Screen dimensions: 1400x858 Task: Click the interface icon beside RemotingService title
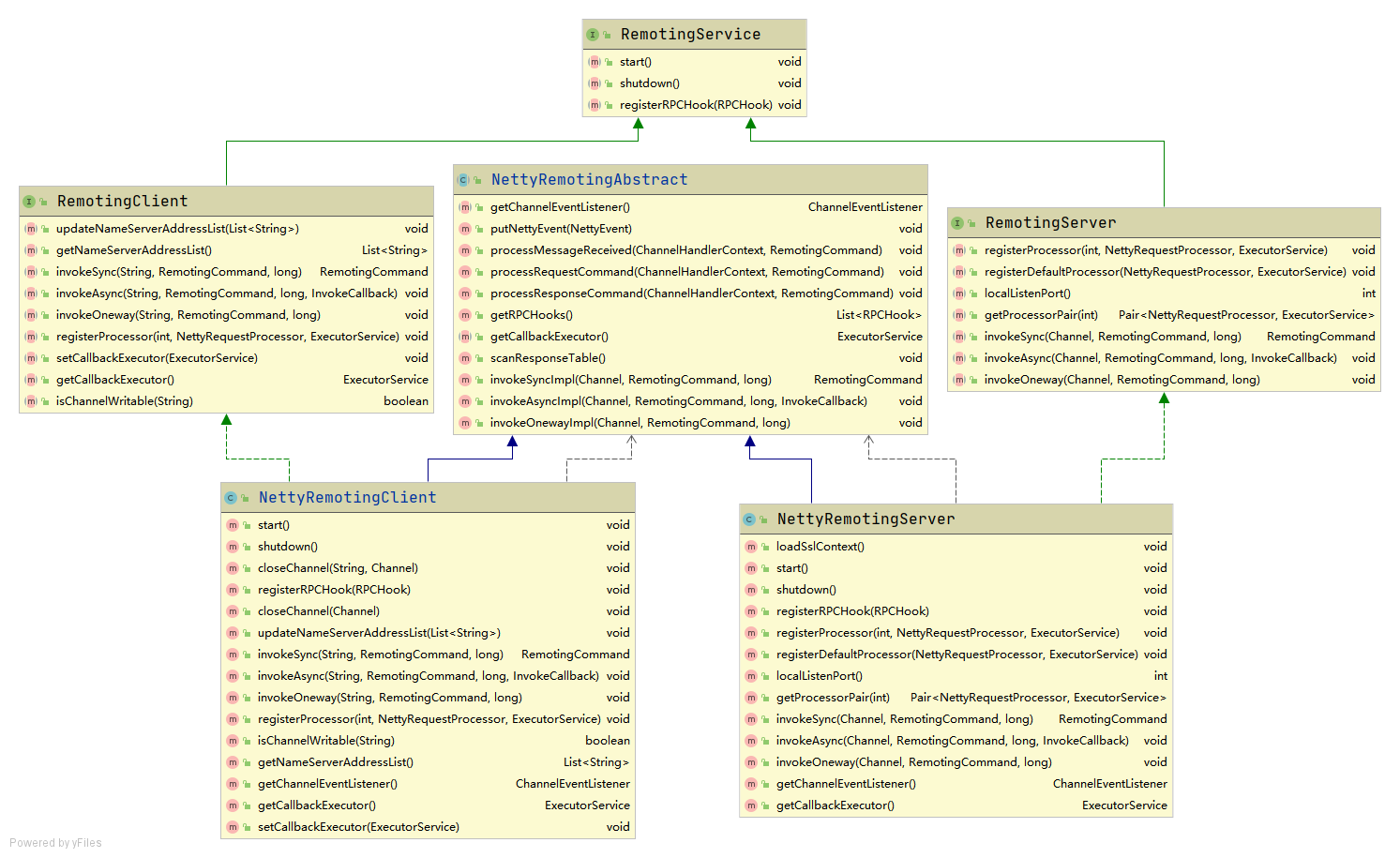tap(593, 35)
